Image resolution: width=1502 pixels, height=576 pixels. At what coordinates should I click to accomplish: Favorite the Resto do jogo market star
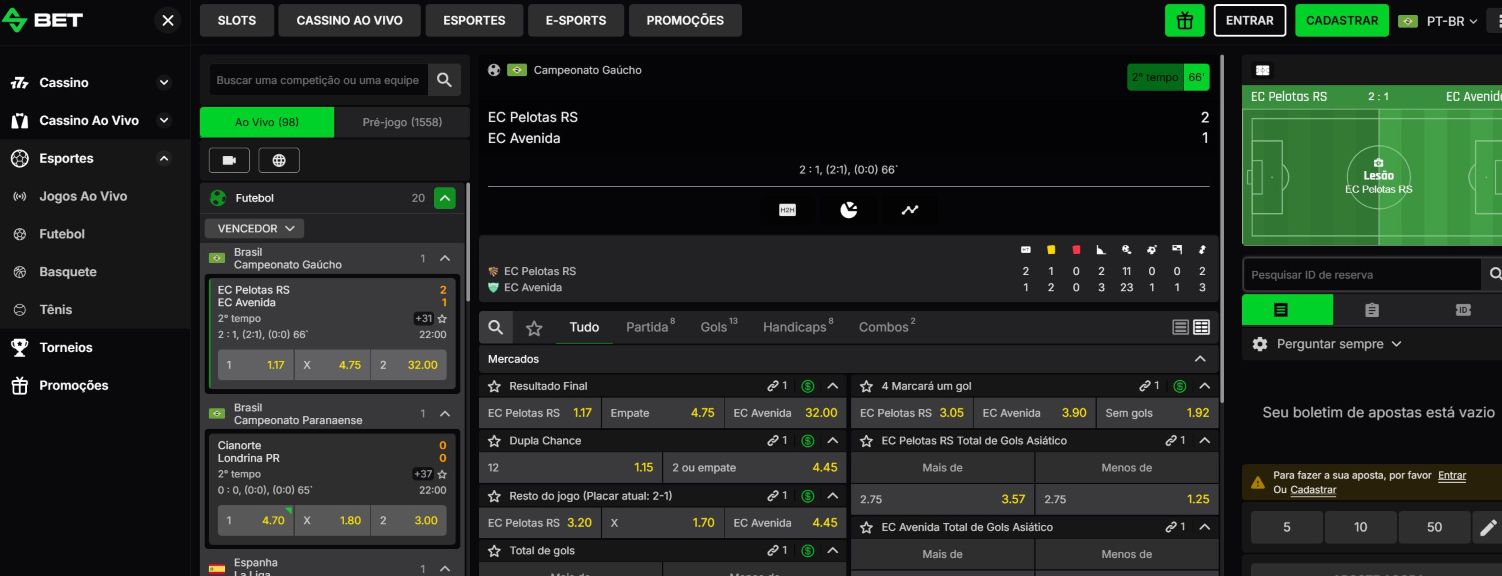point(494,496)
